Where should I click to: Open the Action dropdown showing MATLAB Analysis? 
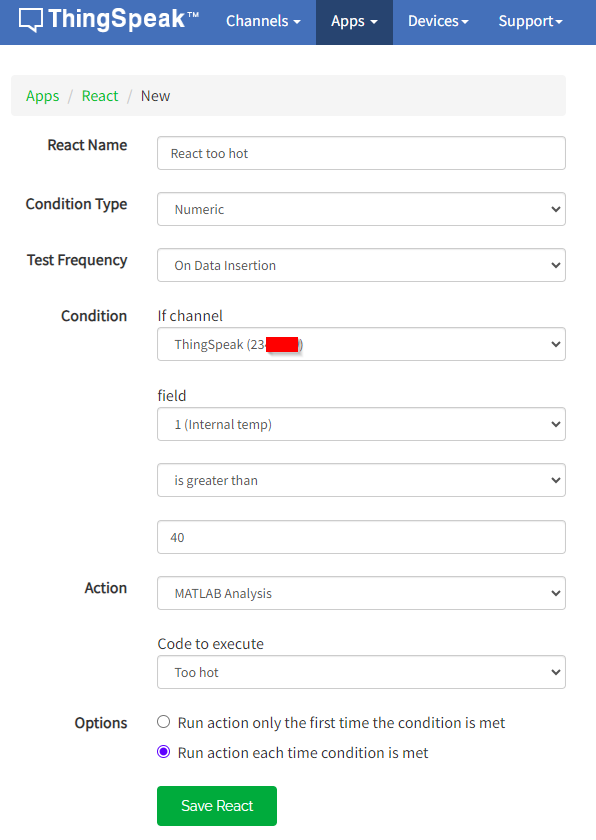point(361,593)
